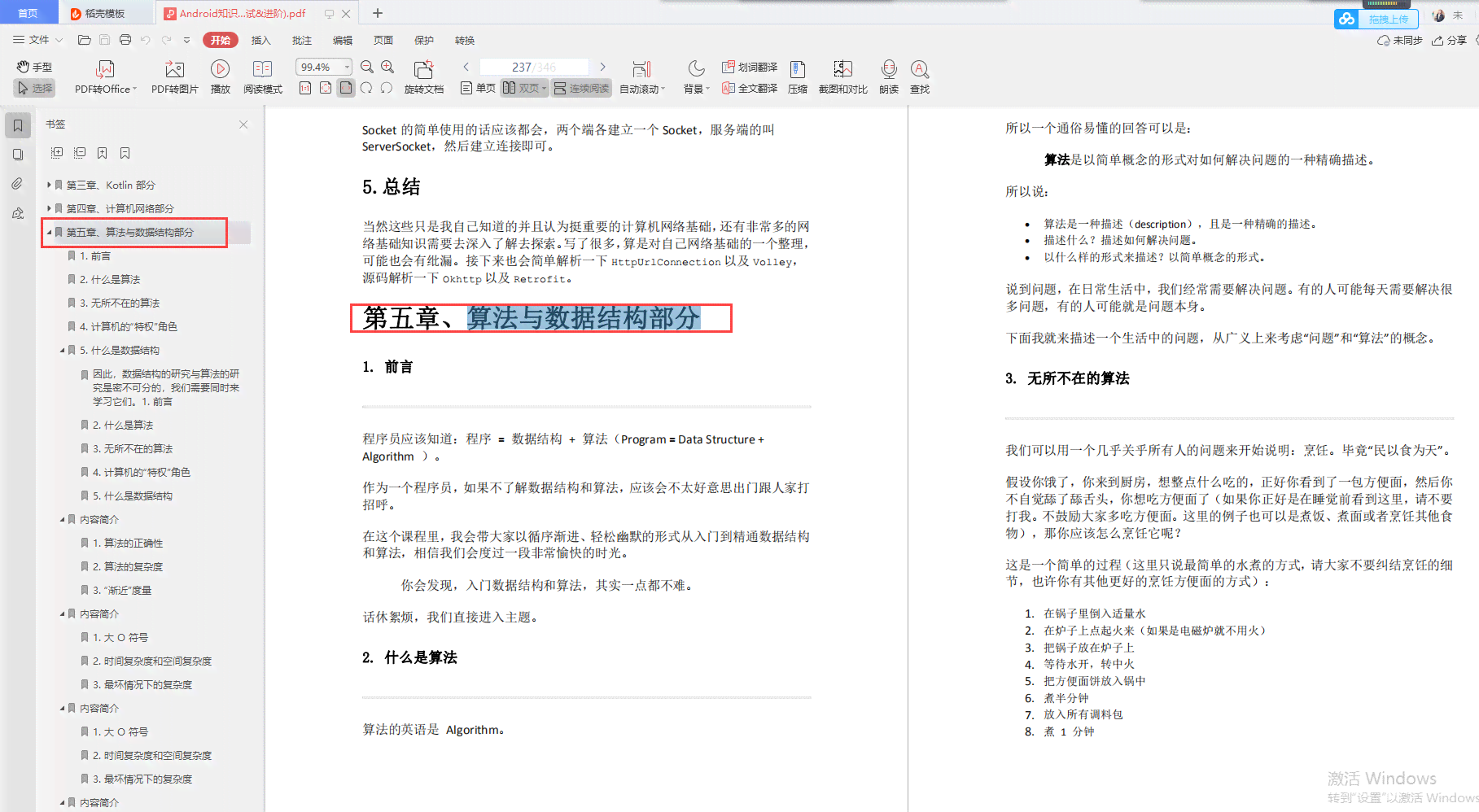Show page thumbnails sidebar panel
The height and width of the screenshot is (812, 1479).
18,155
